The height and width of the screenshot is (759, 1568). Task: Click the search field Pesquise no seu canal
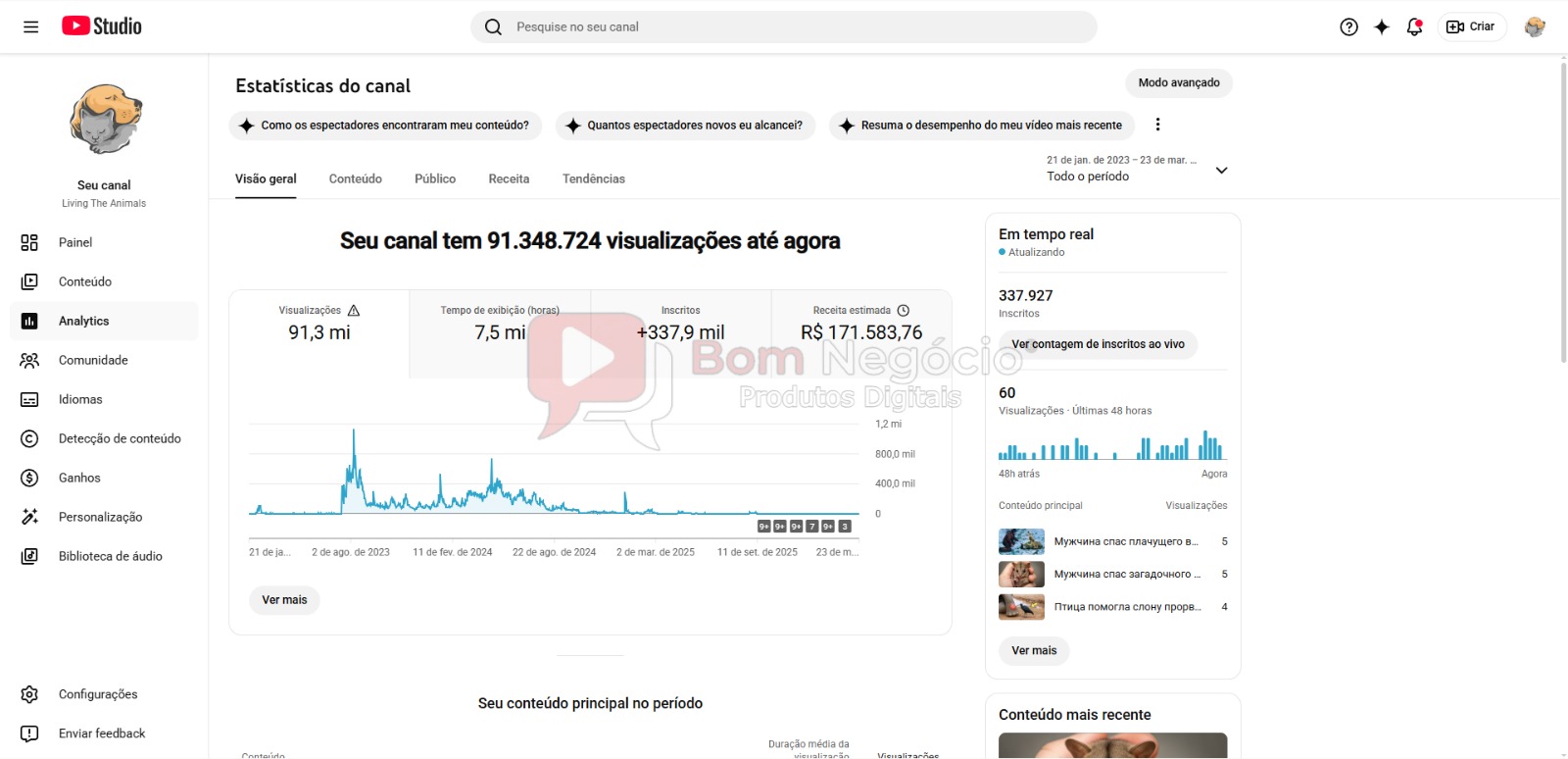(x=784, y=26)
